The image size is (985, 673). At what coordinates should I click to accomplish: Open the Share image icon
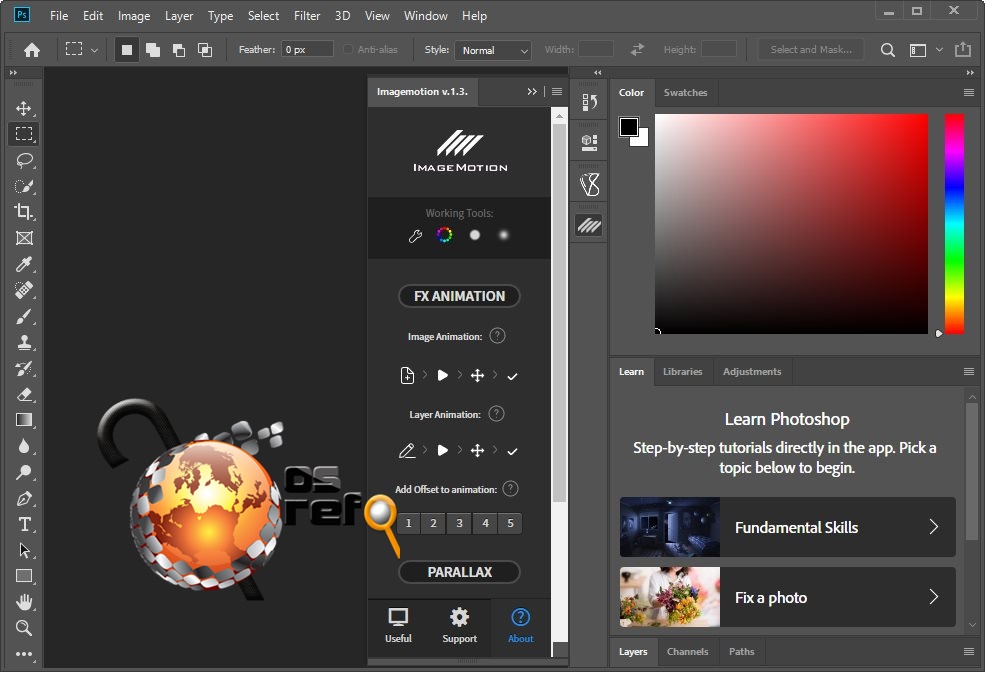963,49
